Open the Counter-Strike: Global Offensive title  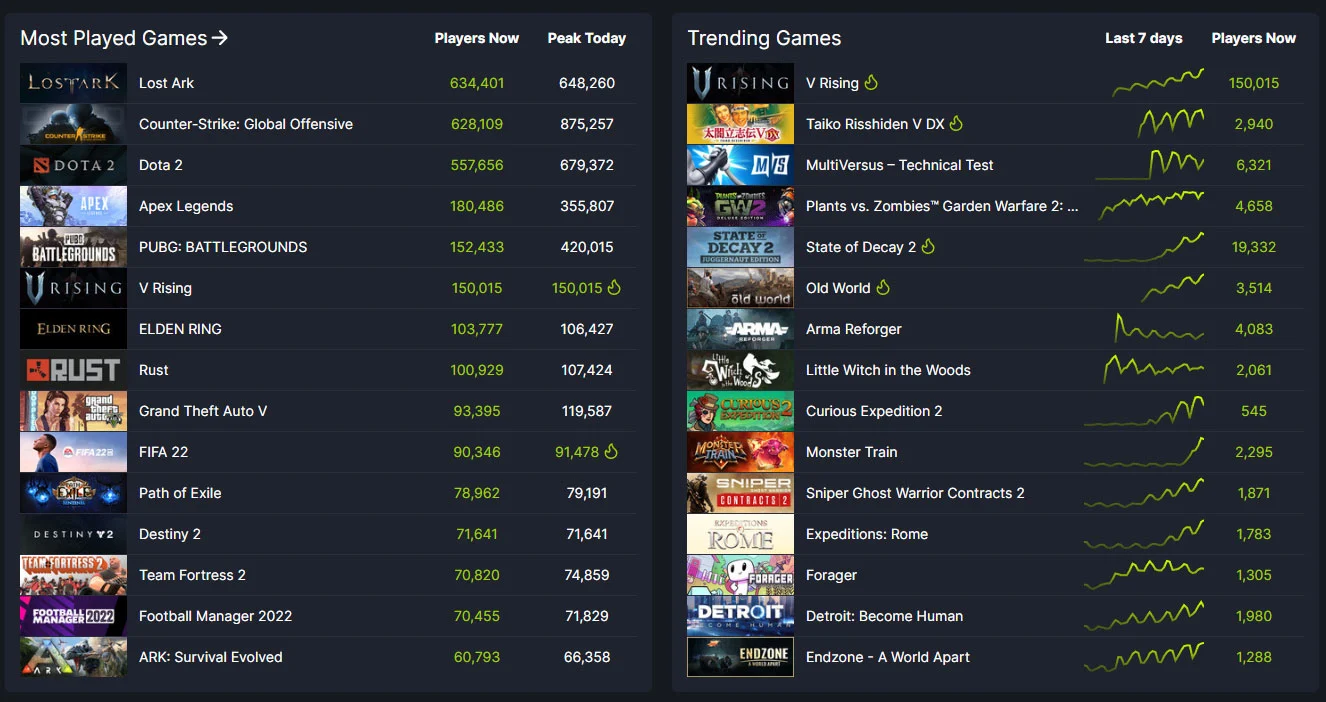point(246,124)
